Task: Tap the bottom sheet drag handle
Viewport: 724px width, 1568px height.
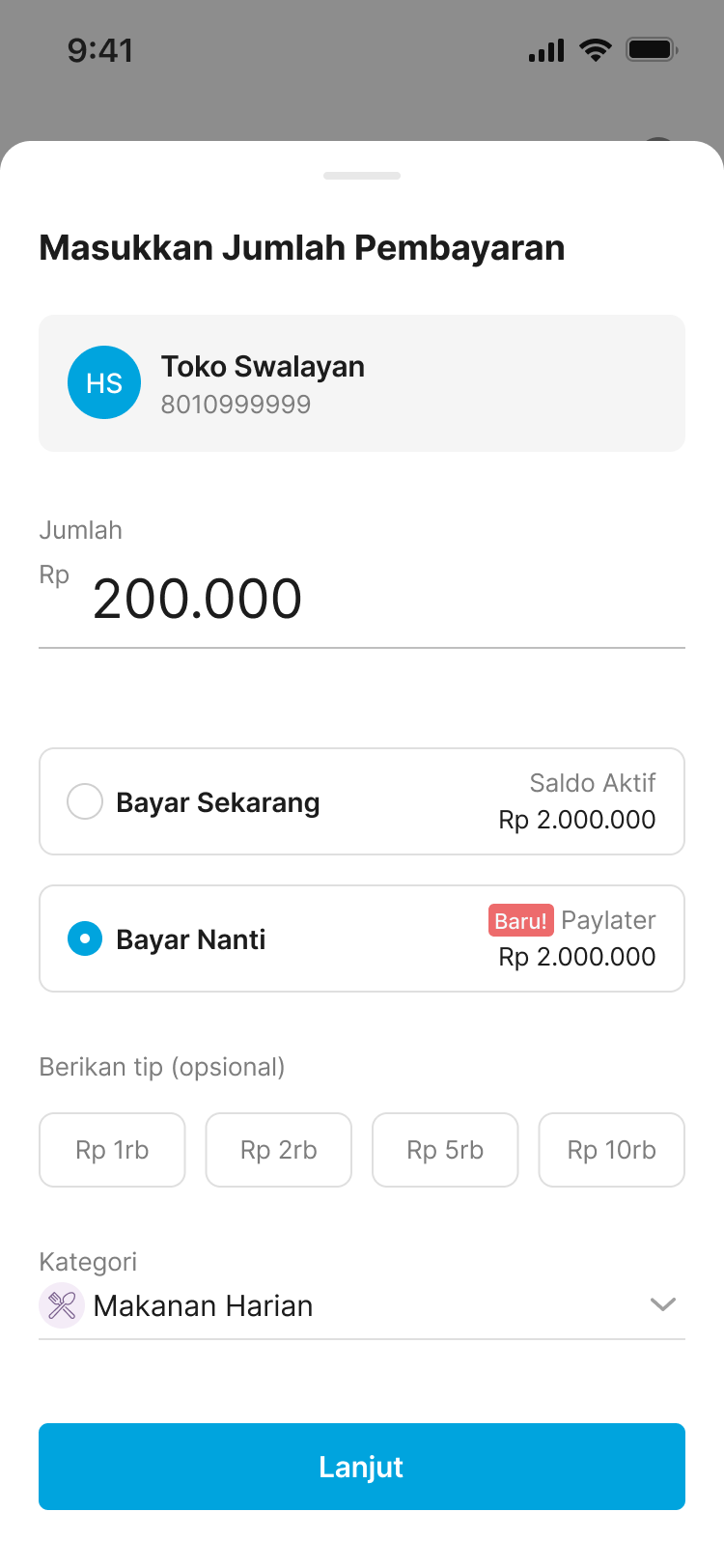Action: (x=362, y=176)
